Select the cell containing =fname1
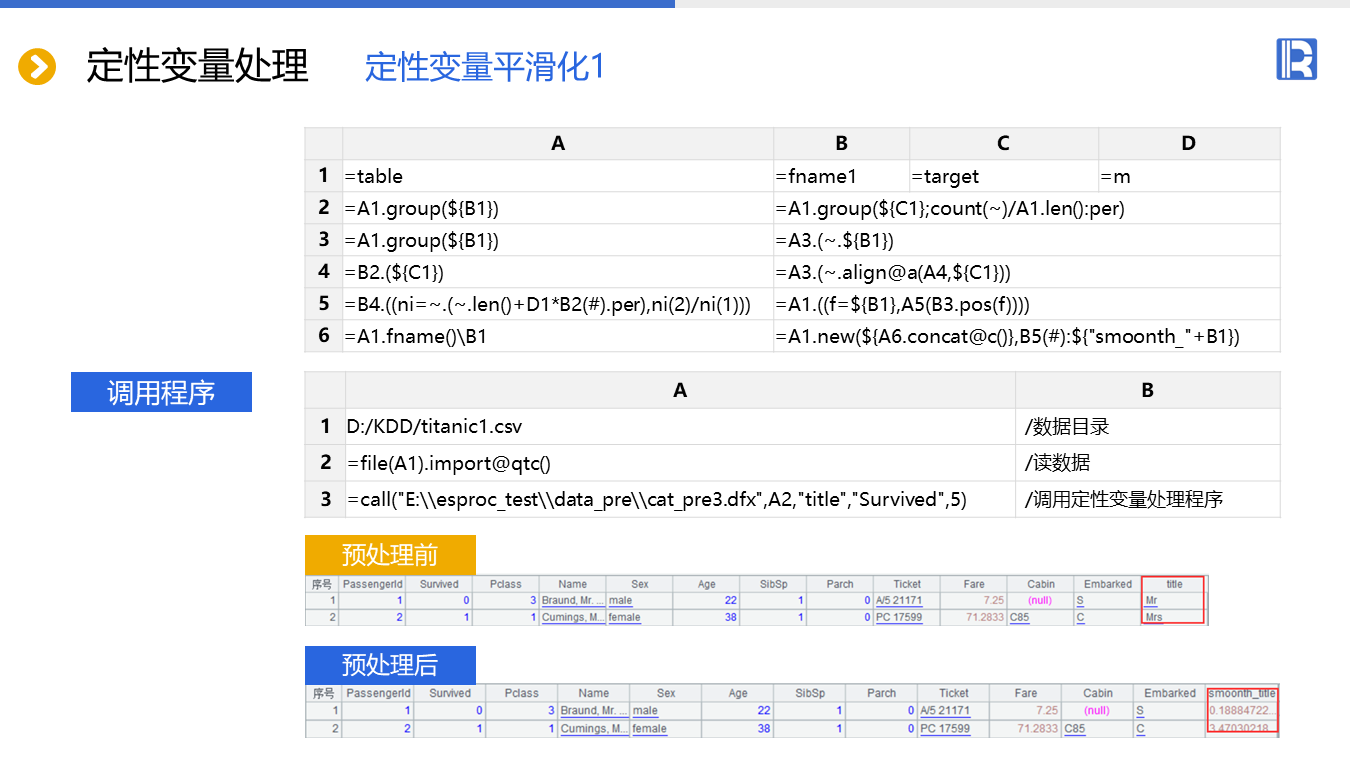1350x759 pixels. pos(840,176)
